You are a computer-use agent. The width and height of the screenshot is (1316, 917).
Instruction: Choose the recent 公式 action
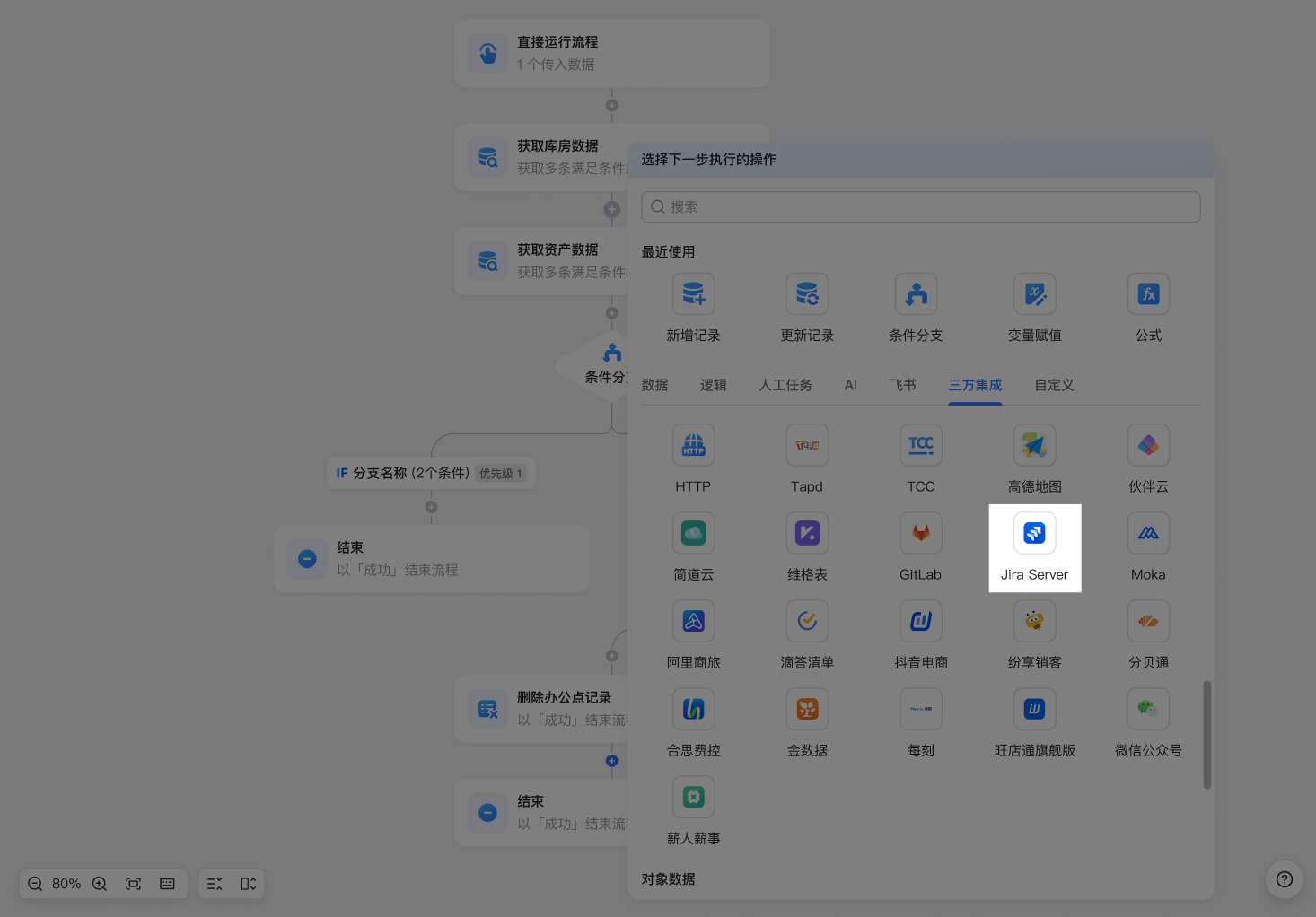[x=1148, y=308]
